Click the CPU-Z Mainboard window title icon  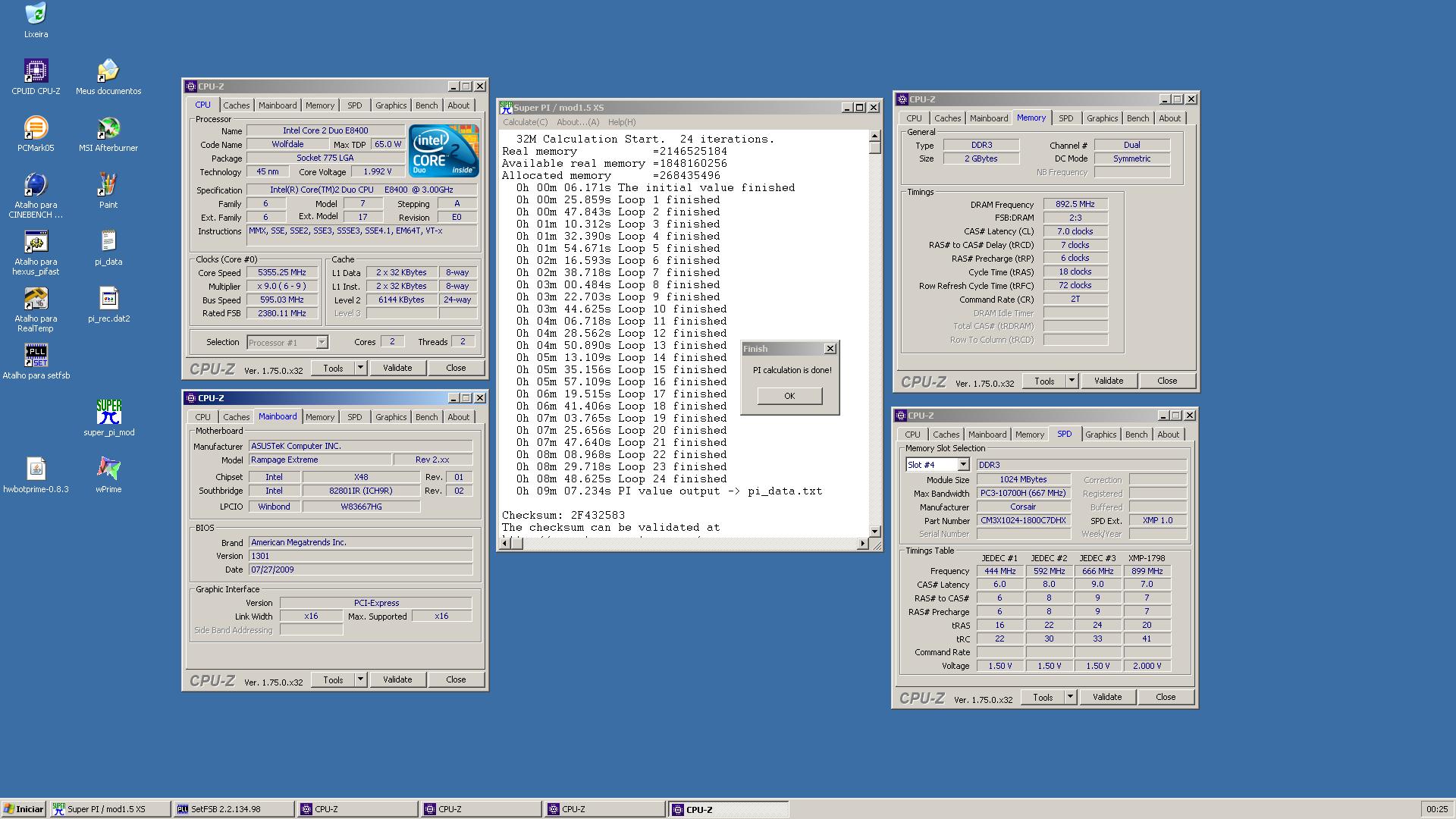(x=191, y=398)
